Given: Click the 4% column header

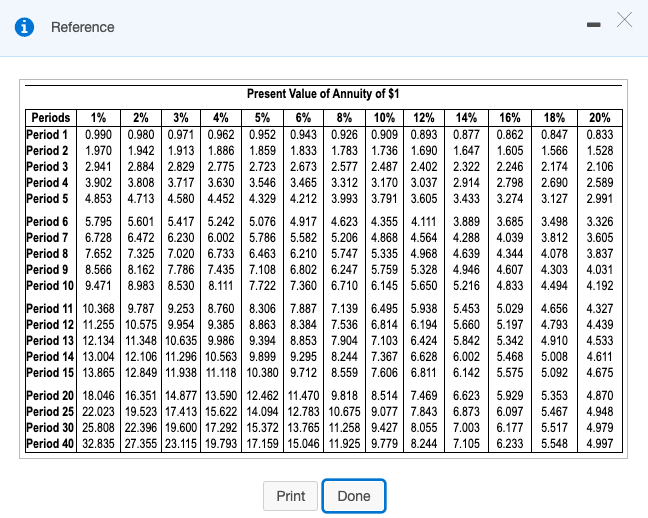Looking at the screenshot, I should point(221,118).
